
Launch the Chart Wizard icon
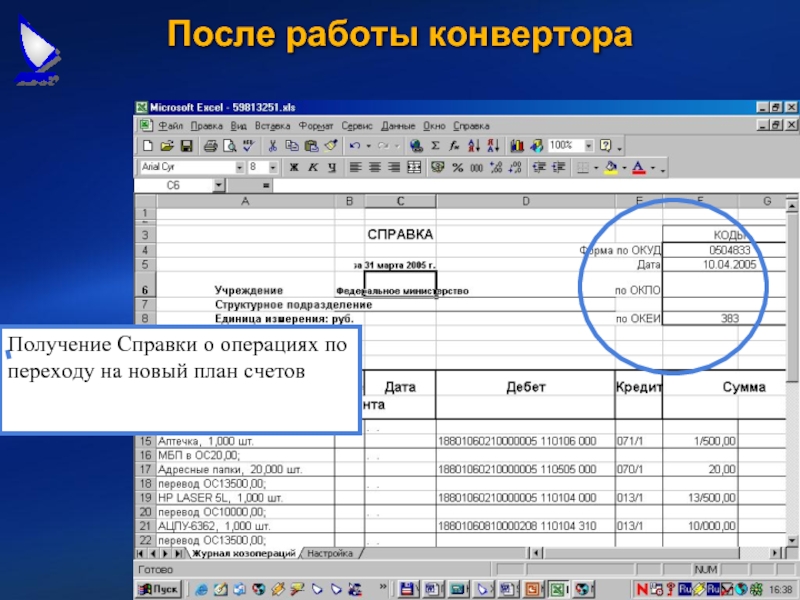pos(517,146)
